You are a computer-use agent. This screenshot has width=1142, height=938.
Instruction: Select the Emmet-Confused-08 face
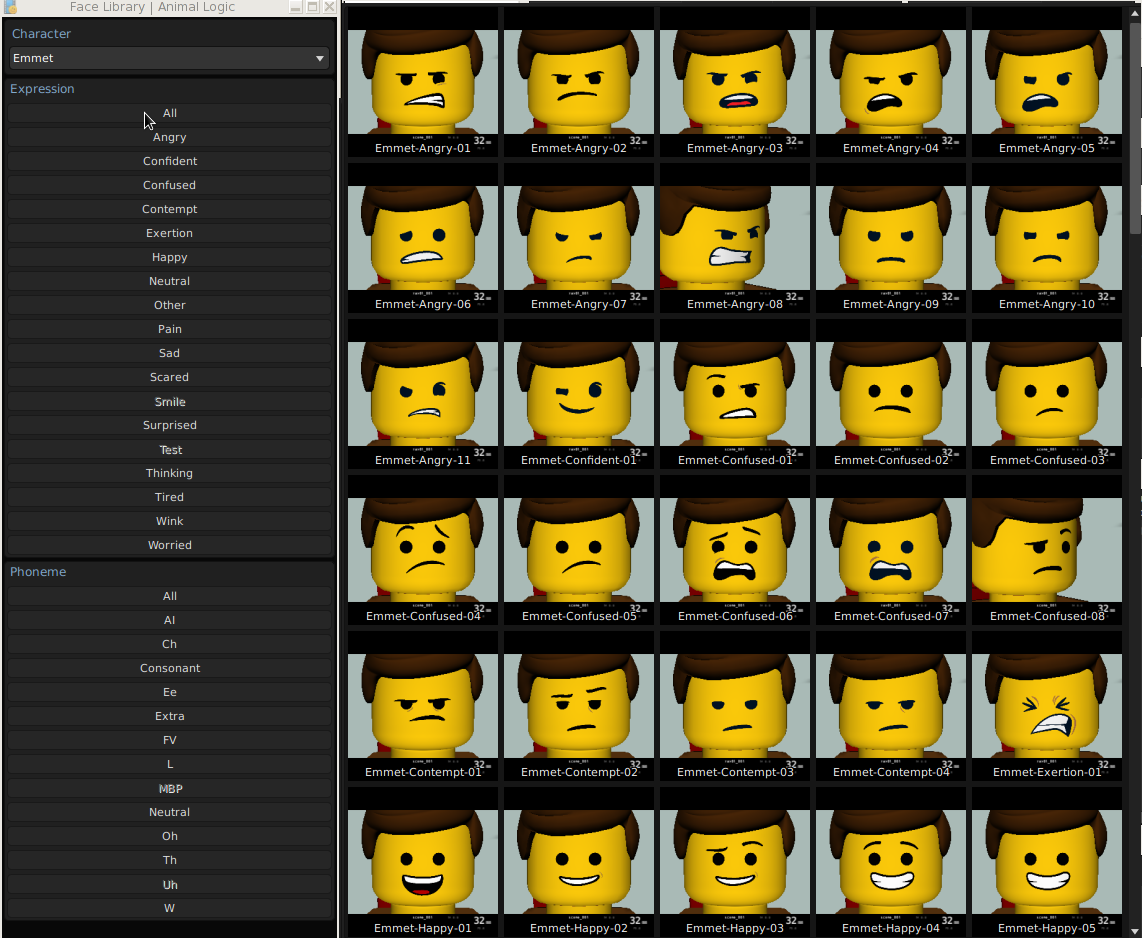coord(1047,550)
